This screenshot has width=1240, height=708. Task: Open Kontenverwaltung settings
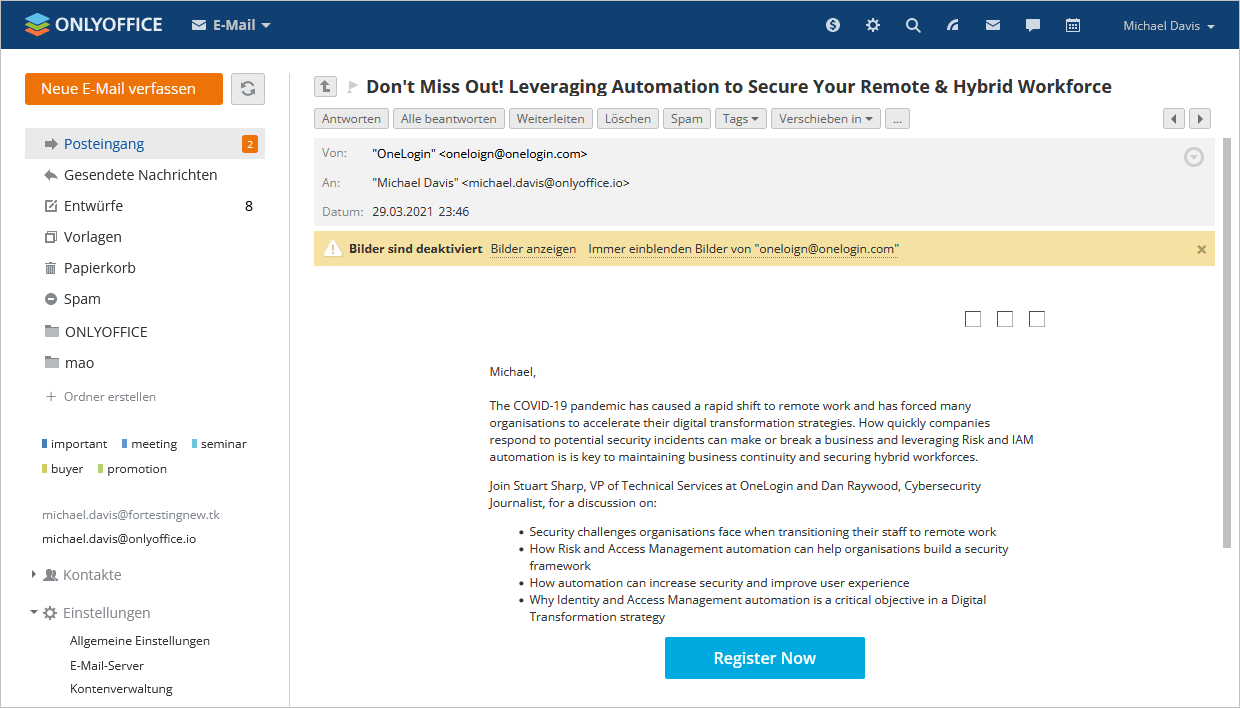point(121,689)
